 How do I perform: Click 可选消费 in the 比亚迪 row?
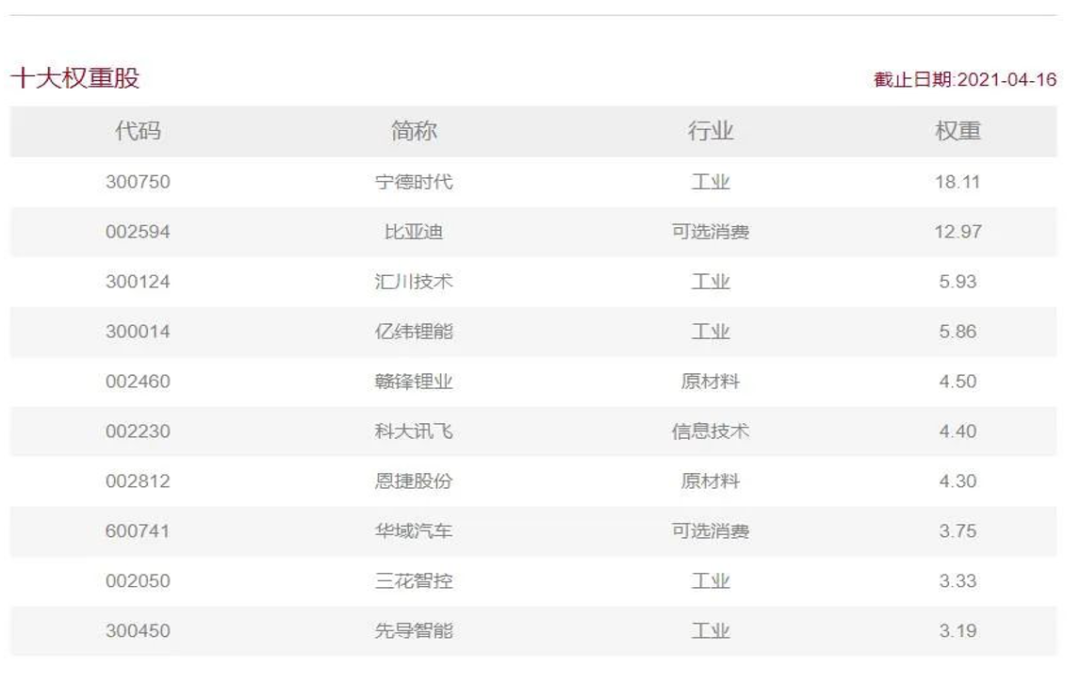(x=711, y=231)
